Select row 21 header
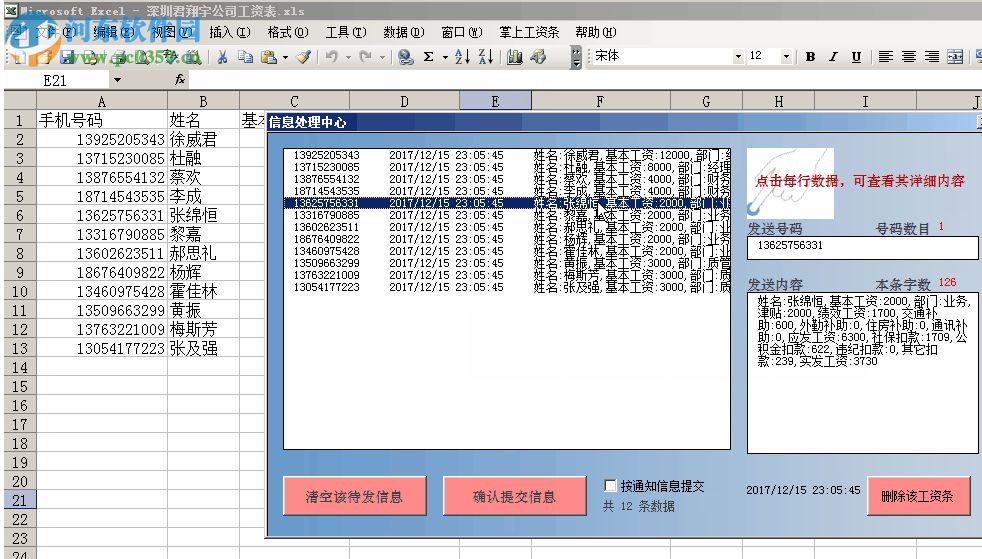 click(x=20, y=500)
